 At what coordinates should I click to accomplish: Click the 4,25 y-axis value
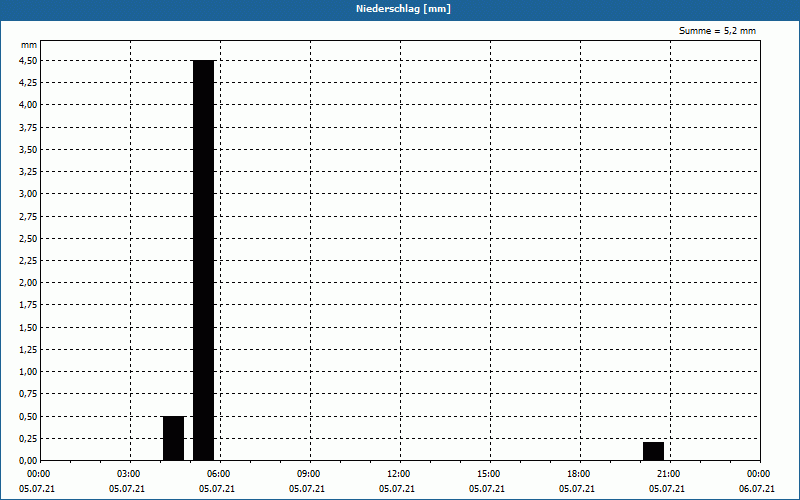[28, 83]
